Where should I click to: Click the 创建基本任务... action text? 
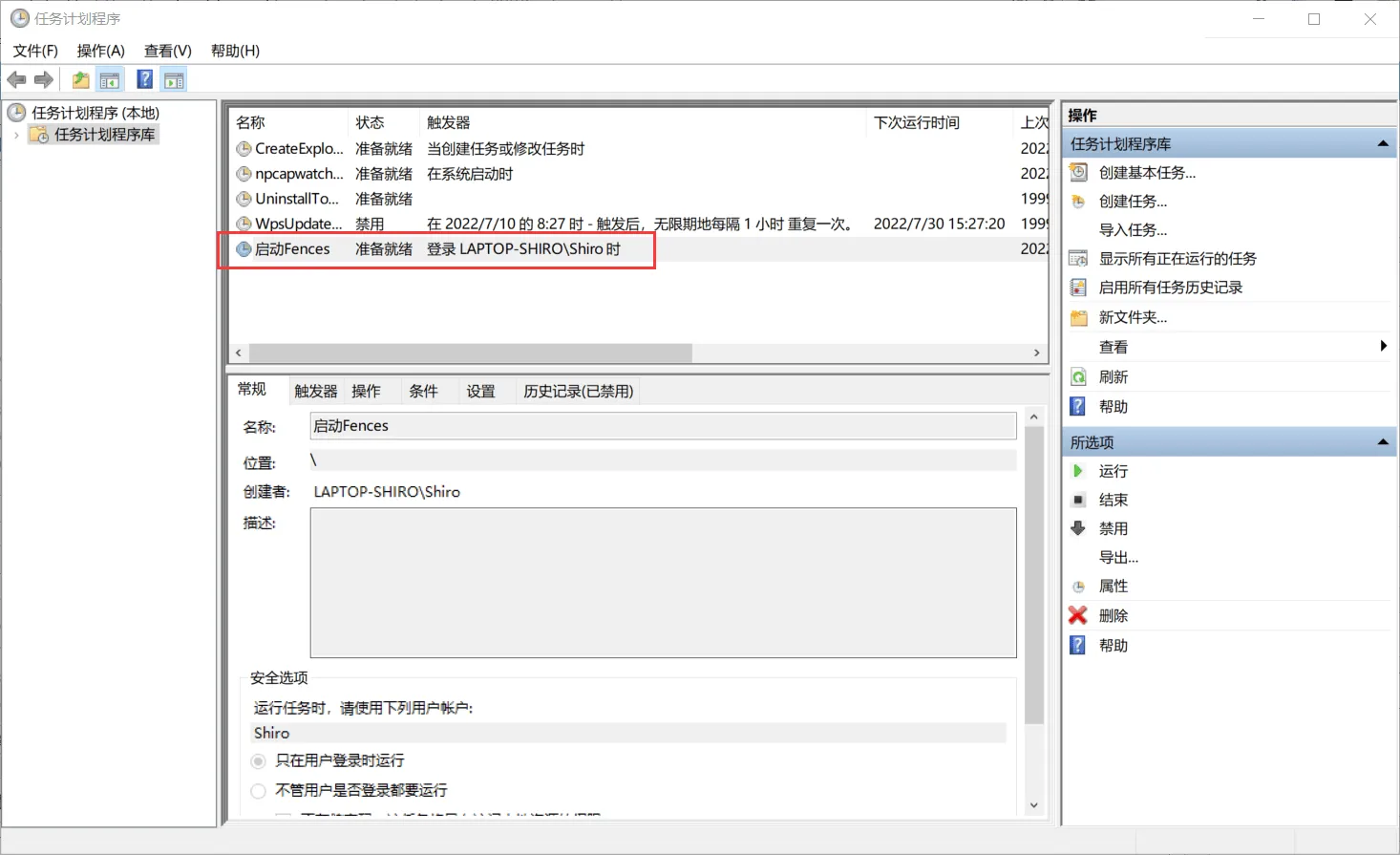(1147, 173)
